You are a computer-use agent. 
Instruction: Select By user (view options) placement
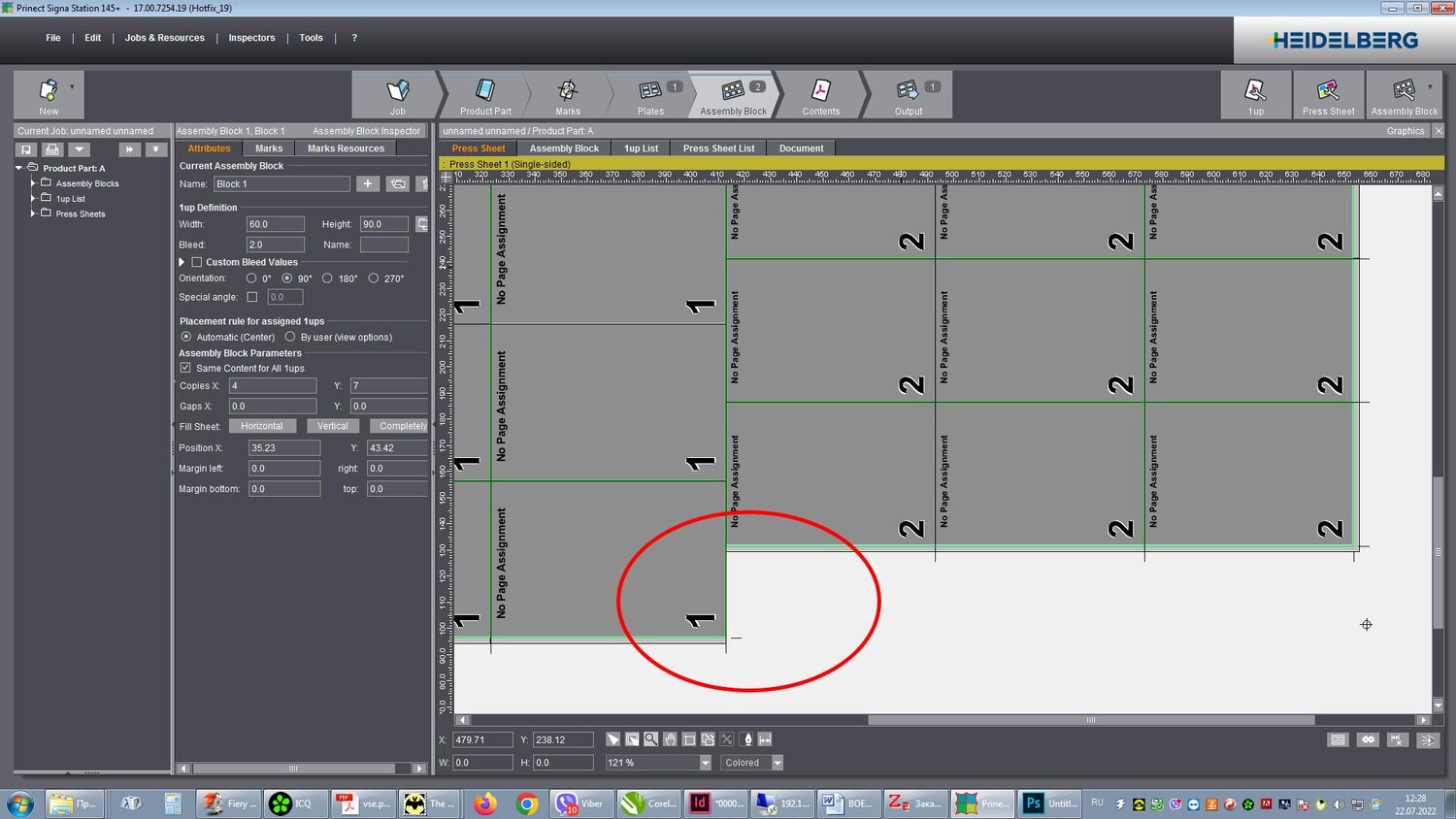290,337
